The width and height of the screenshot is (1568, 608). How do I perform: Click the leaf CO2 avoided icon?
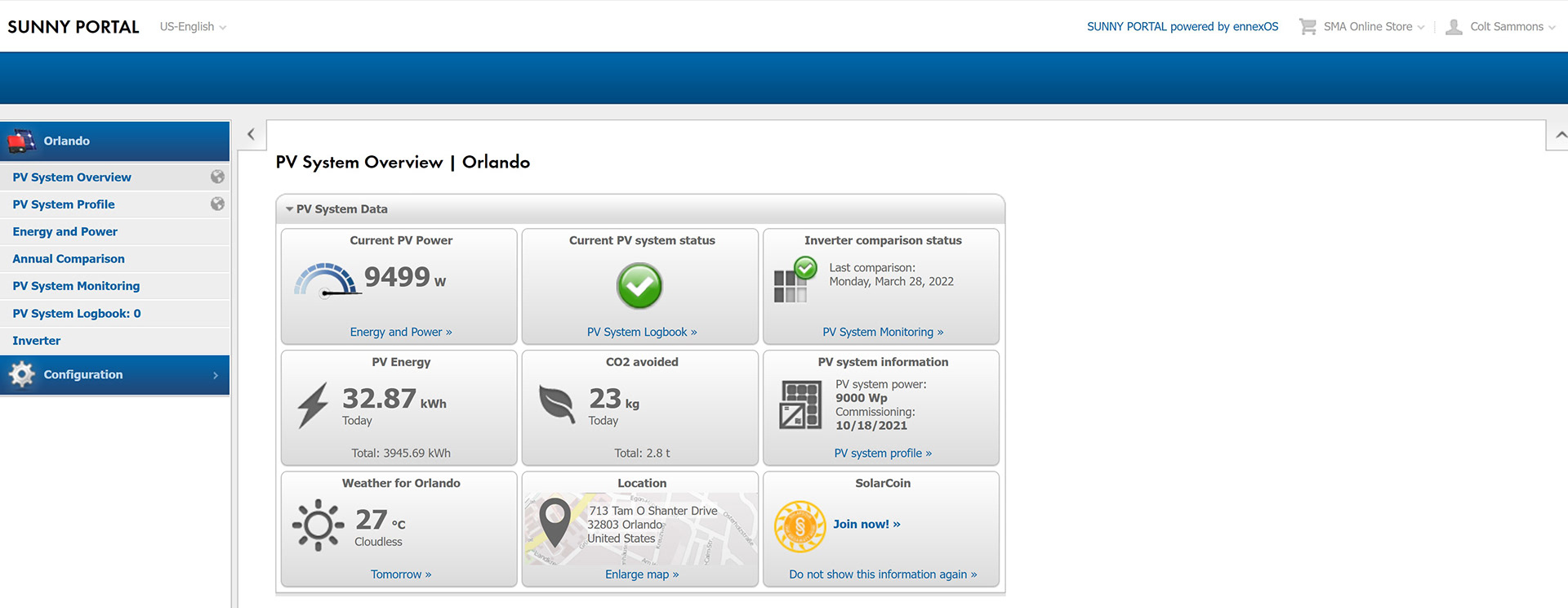click(557, 404)
